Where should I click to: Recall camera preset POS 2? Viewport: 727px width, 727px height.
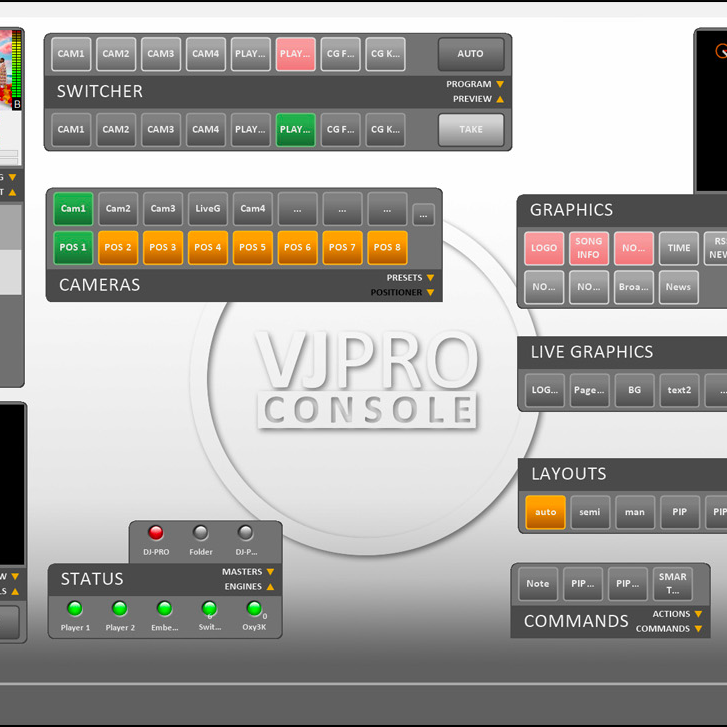click(118, 248)
